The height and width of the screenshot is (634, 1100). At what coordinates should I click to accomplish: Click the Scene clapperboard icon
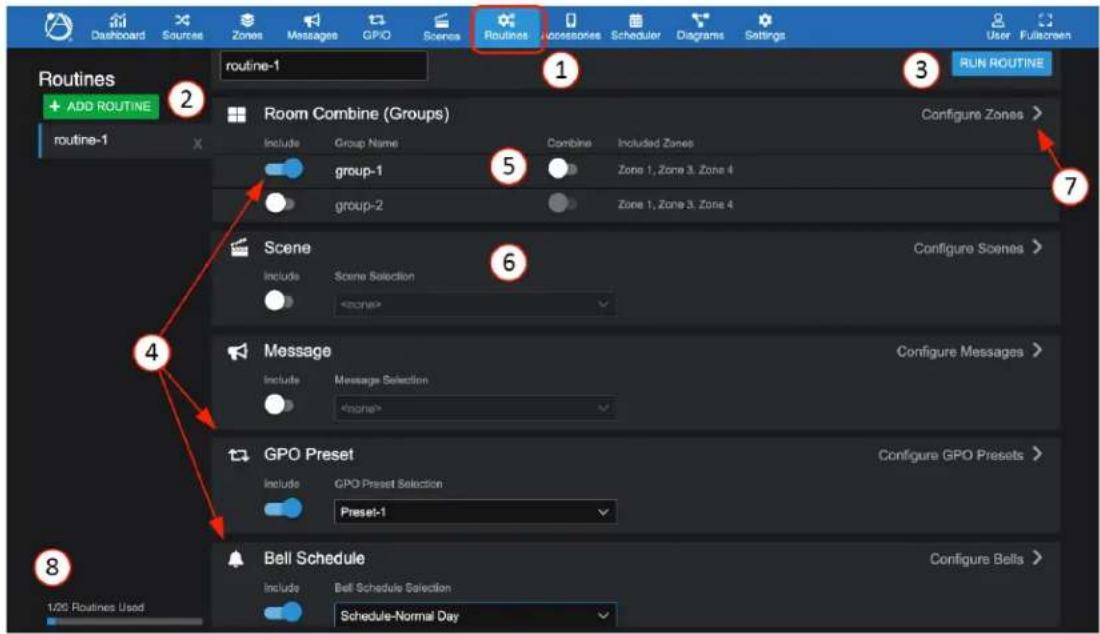click(239, 248)
